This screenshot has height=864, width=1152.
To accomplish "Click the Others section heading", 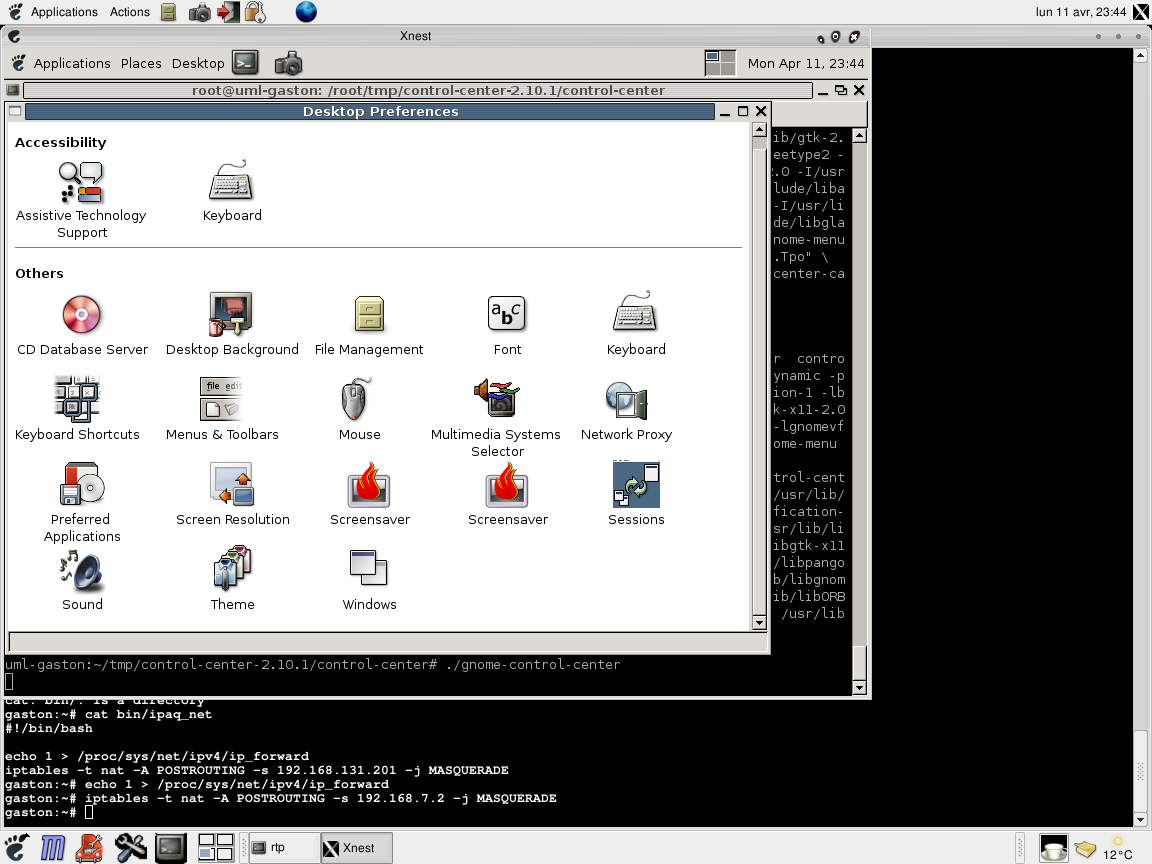I will (40, 273).
